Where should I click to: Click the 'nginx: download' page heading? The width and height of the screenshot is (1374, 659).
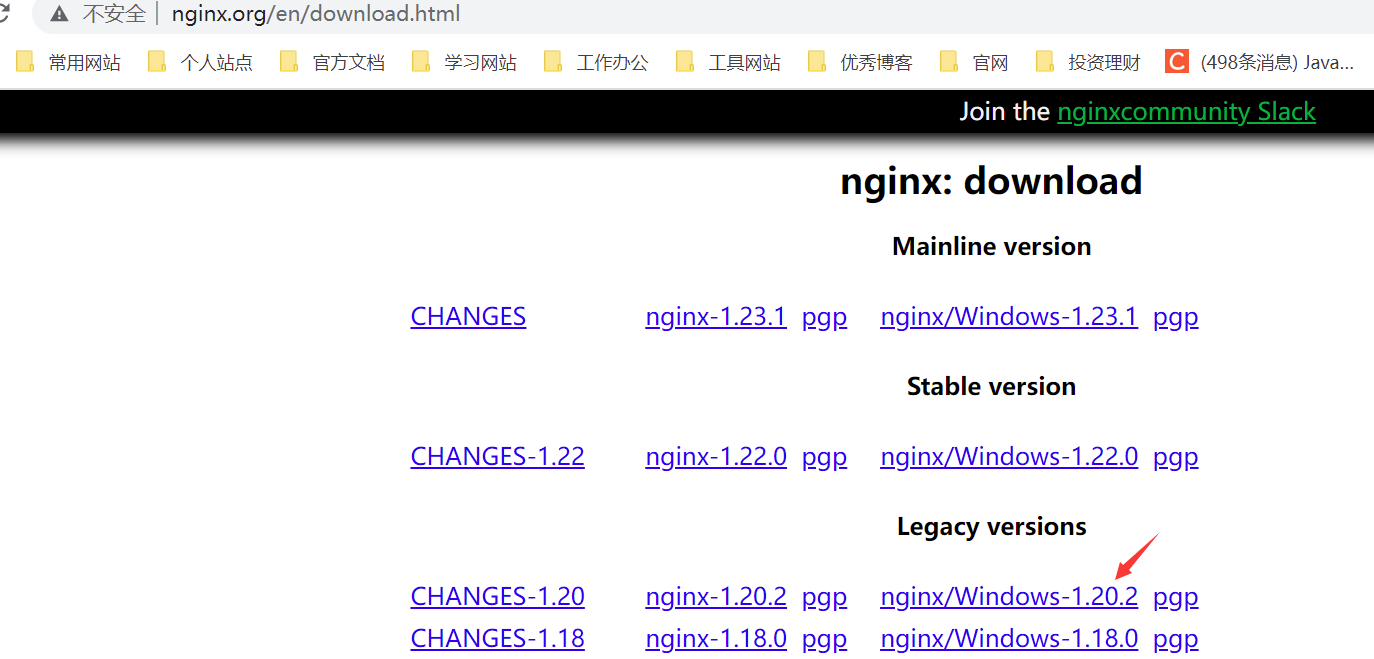(991, 181)
